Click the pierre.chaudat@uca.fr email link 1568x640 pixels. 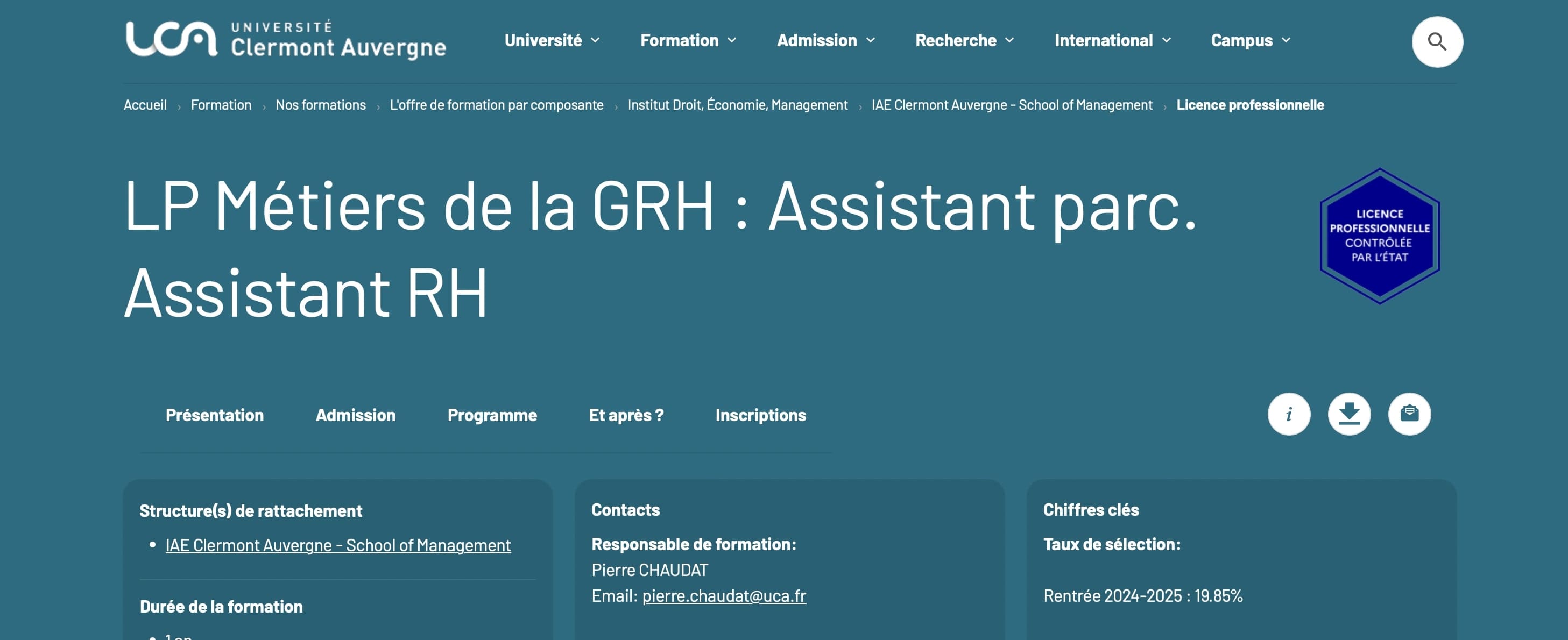[724, 595]
